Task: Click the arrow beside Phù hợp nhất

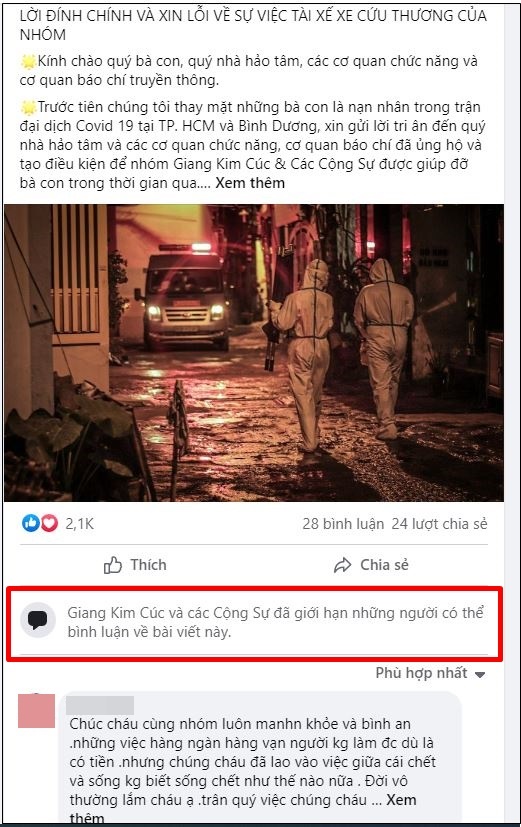Action: (479, 674)
